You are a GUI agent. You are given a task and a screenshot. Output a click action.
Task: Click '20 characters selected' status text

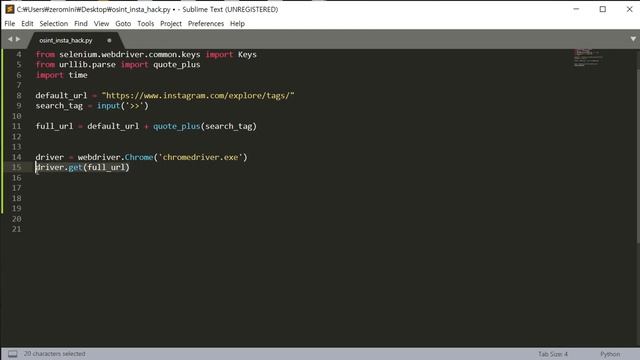click(55, 354)
